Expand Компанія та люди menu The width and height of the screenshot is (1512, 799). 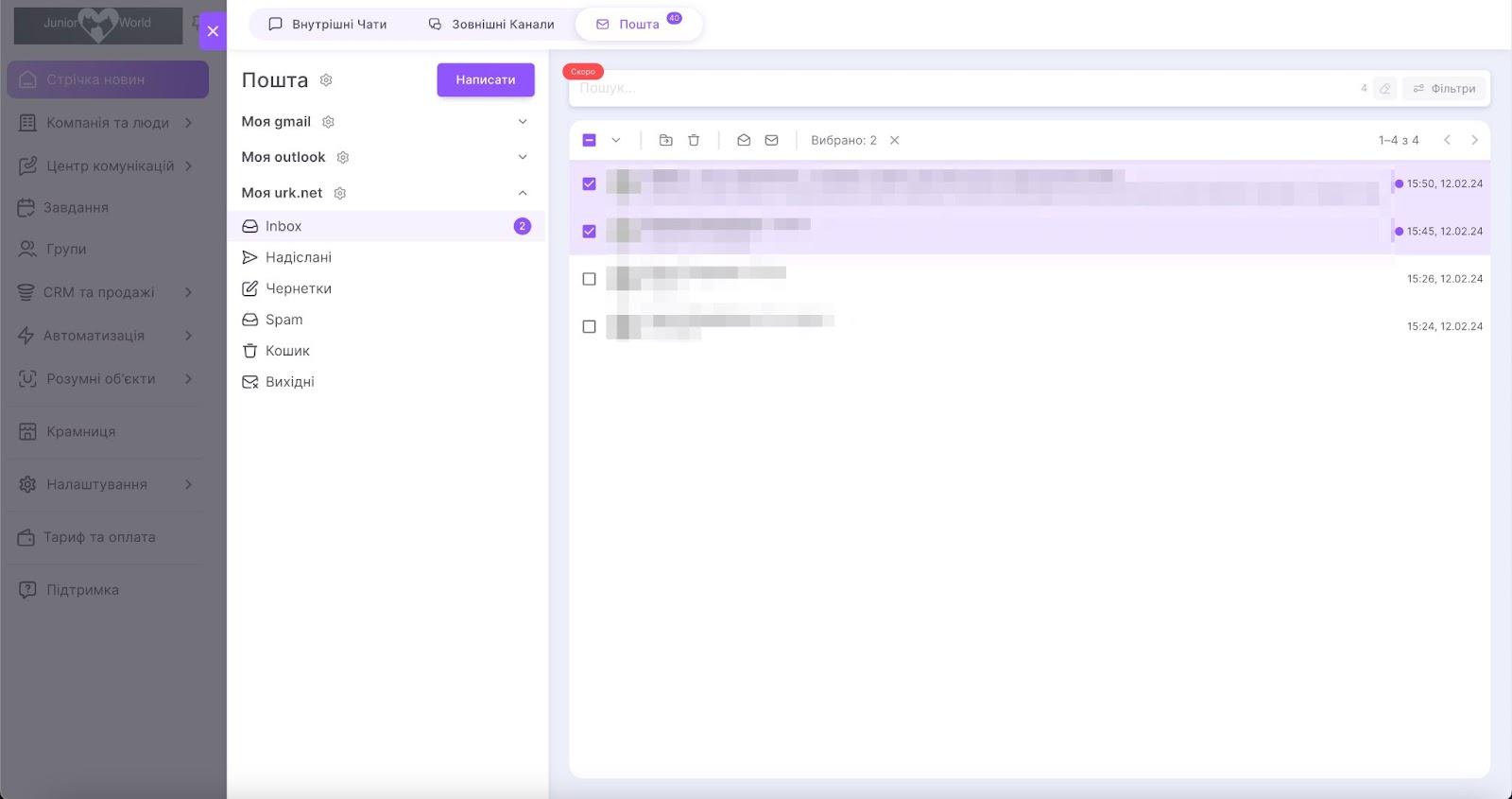[108, 123]
